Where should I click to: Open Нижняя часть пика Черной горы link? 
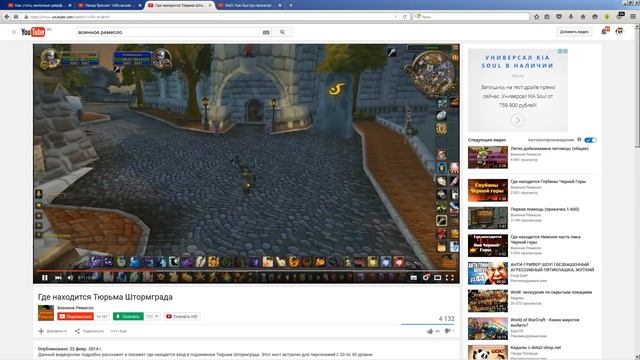click(546, 239)
